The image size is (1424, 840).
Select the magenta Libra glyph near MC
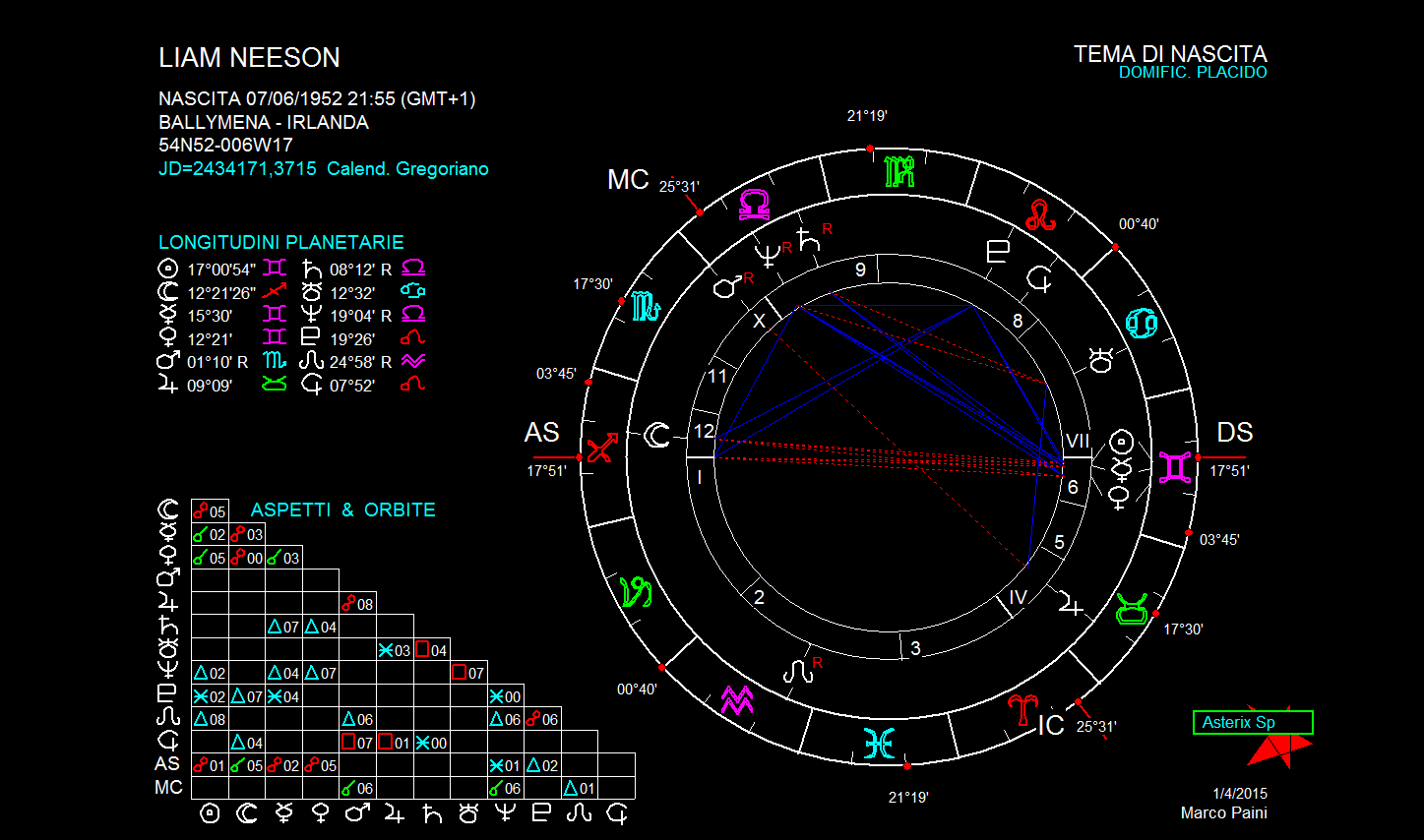755,205
